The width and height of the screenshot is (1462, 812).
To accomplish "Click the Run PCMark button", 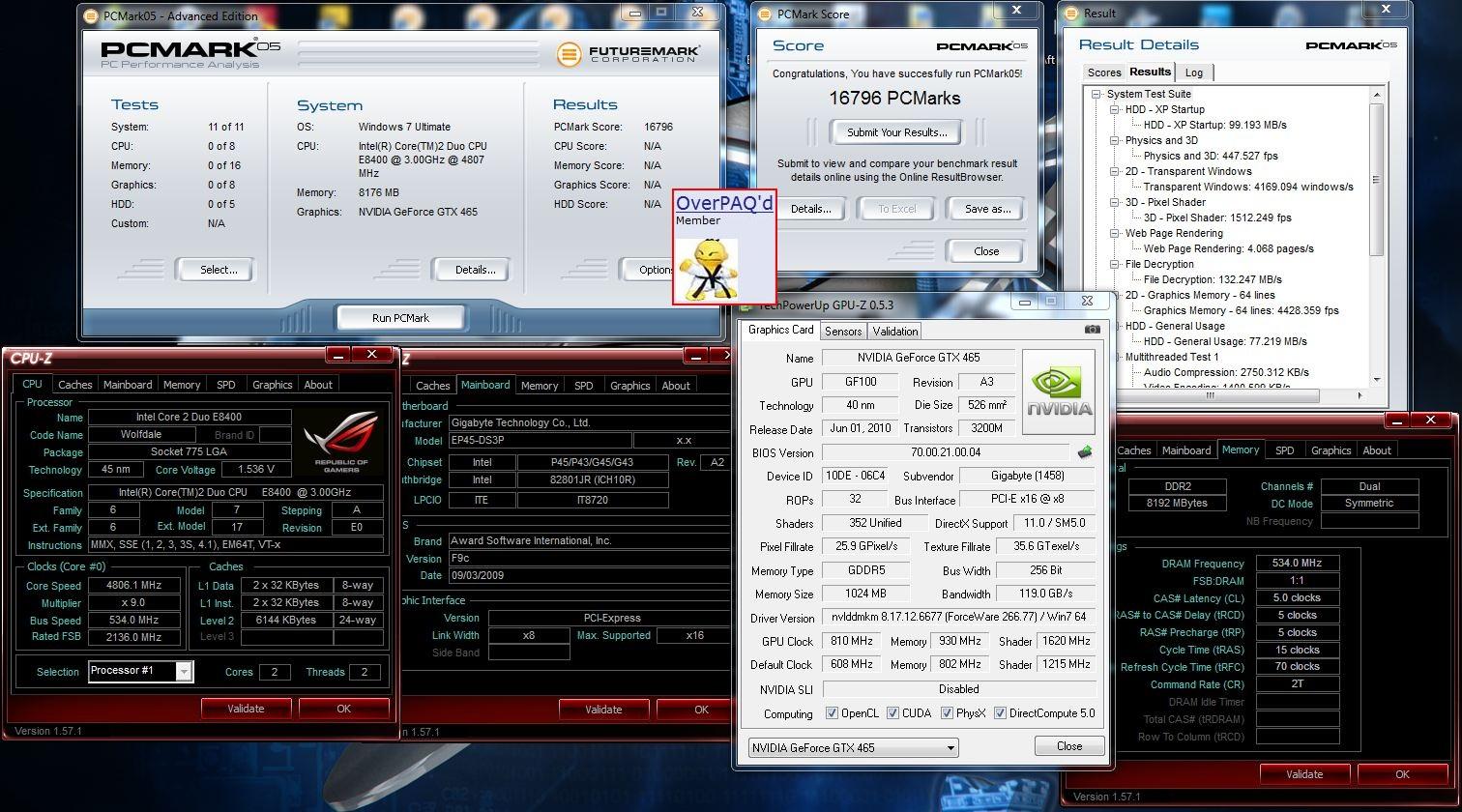I will click(400, 317).
